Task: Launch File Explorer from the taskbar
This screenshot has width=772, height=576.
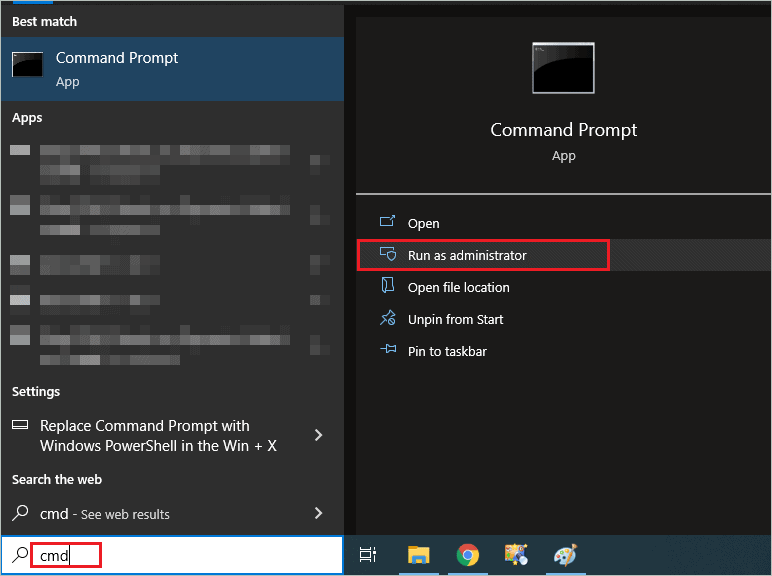Action: [418, 555]
